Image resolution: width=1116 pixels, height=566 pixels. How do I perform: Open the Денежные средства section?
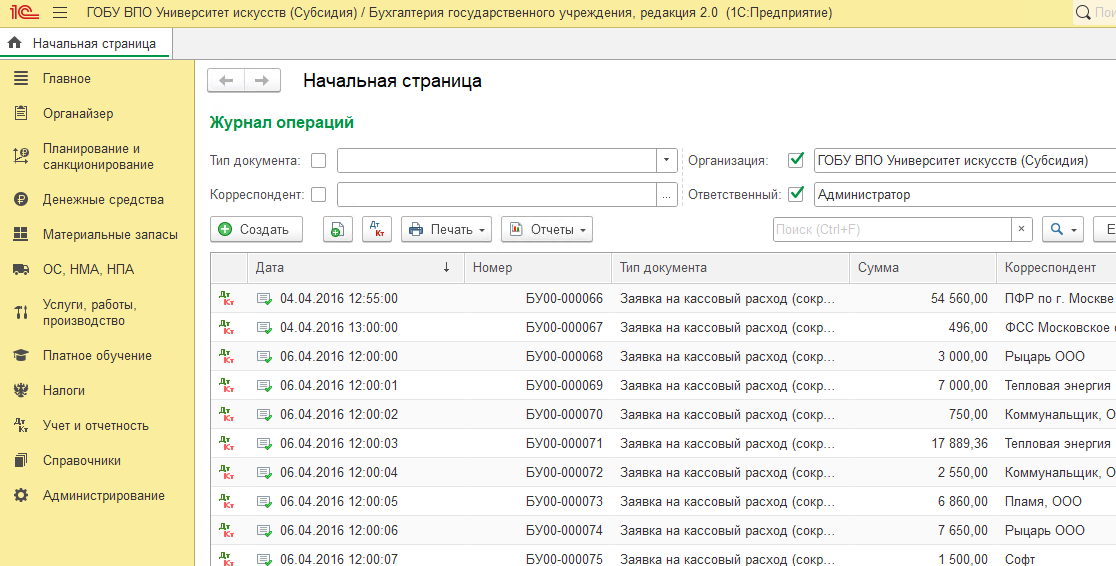click(103, 199)
